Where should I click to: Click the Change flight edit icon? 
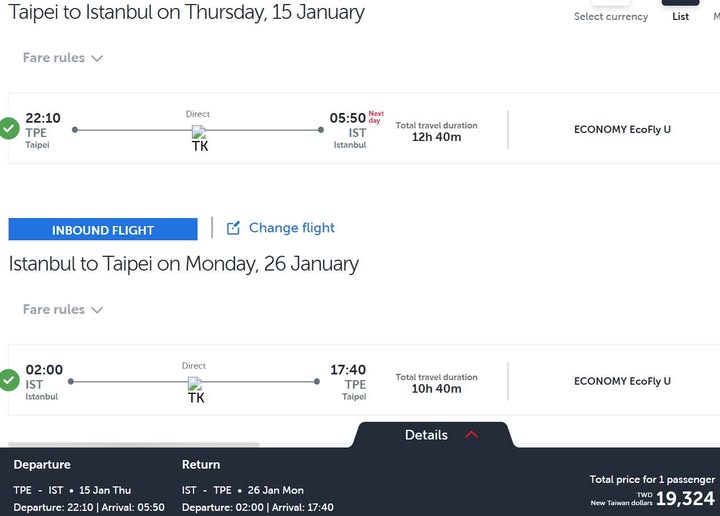(x=233, y=228)
